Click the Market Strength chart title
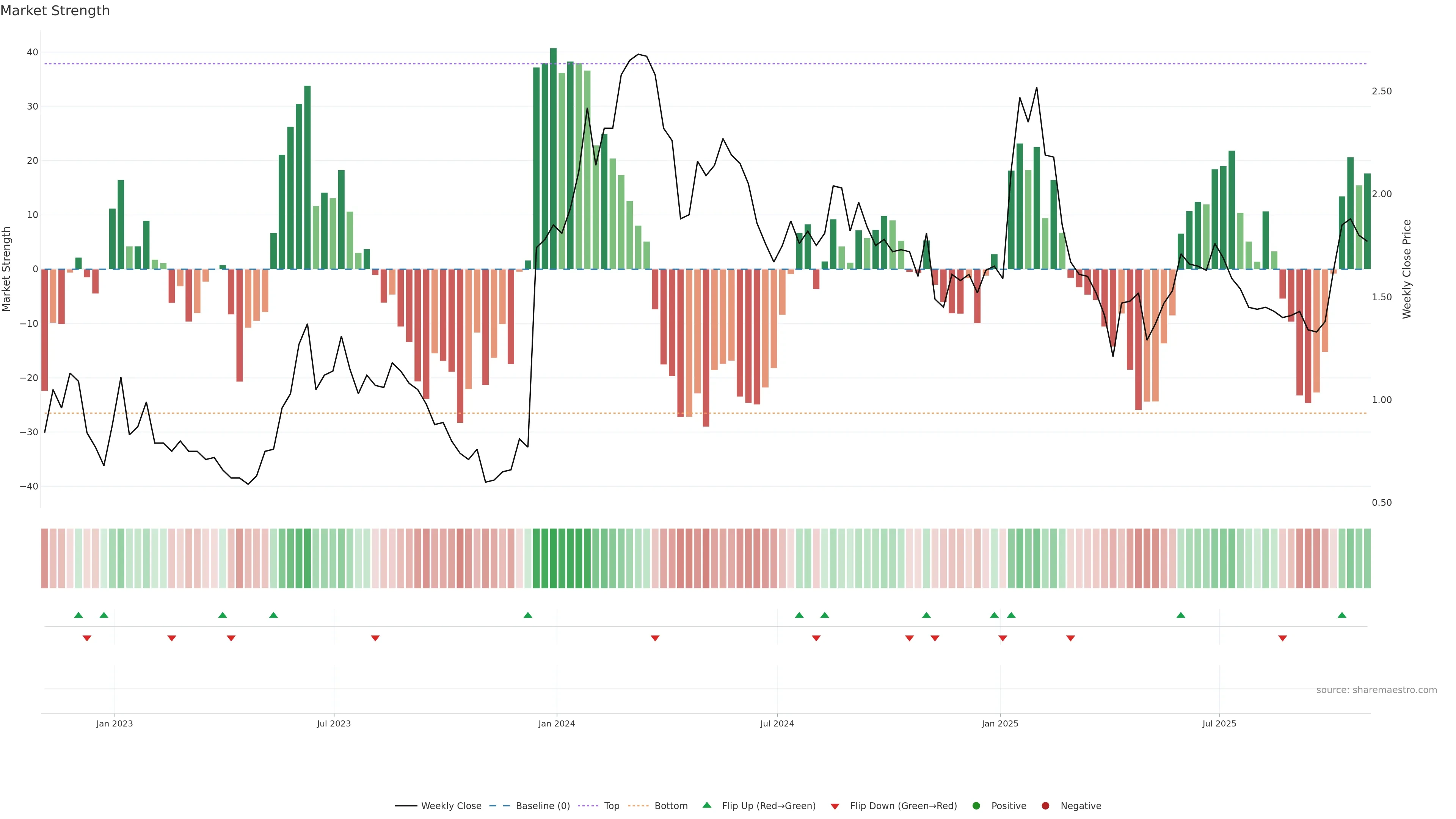This screenshot has width=1456, height=819. pos(55,11)
